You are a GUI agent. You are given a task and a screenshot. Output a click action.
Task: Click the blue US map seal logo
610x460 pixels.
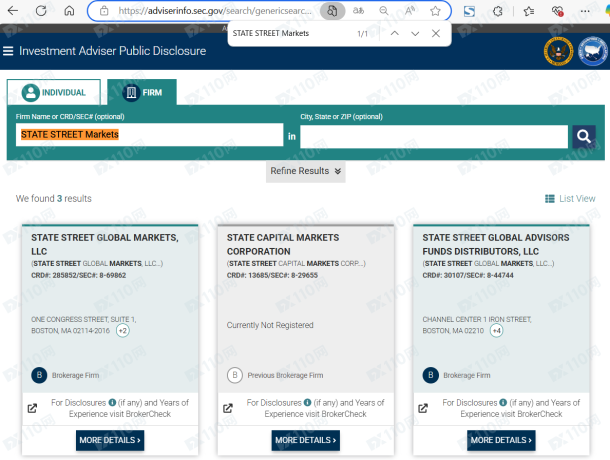coord(593,51)
